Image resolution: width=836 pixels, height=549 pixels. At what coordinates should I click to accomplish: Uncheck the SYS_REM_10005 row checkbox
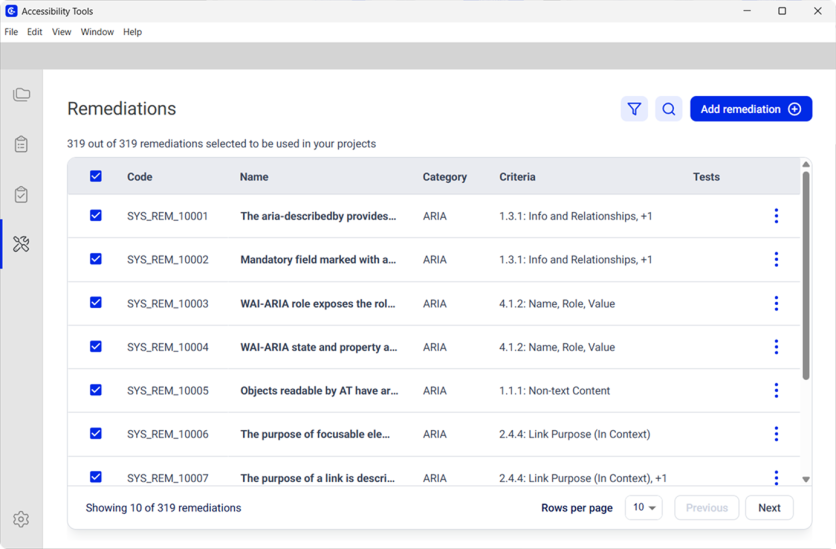(x=96, y=390)
